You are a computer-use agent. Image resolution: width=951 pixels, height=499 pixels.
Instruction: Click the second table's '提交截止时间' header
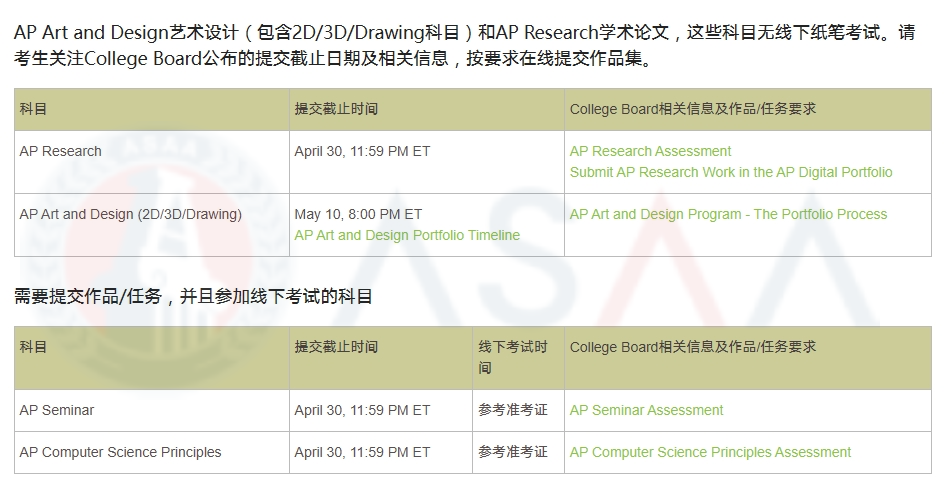point(381,358)
